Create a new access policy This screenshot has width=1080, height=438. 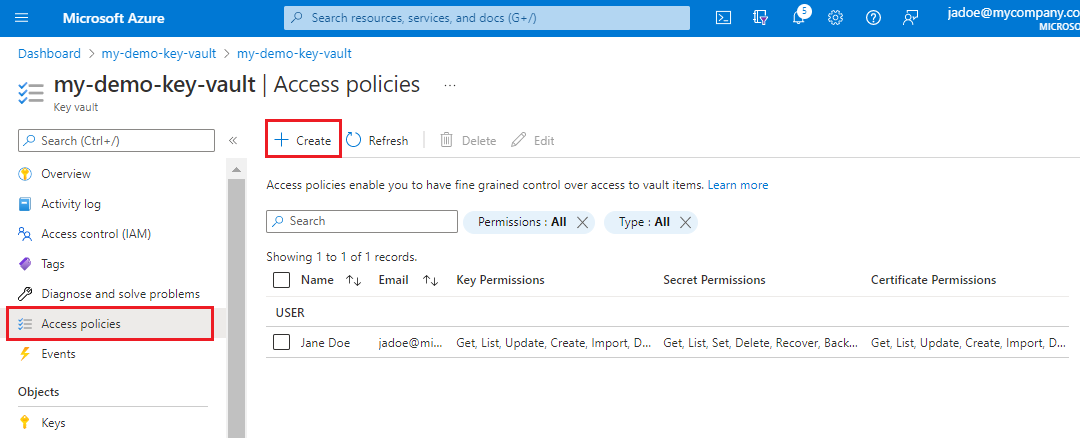(304, 141)
